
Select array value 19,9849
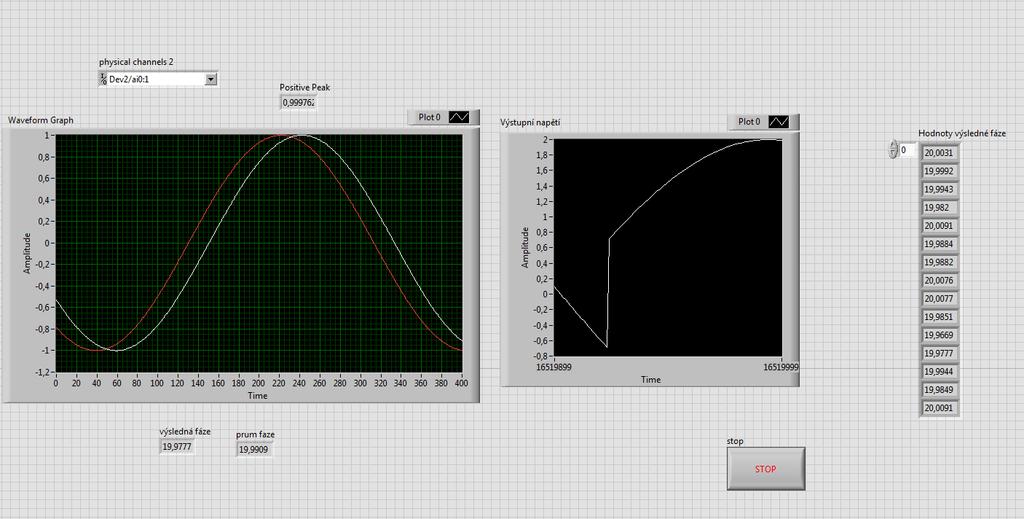[x=939, y=390]
